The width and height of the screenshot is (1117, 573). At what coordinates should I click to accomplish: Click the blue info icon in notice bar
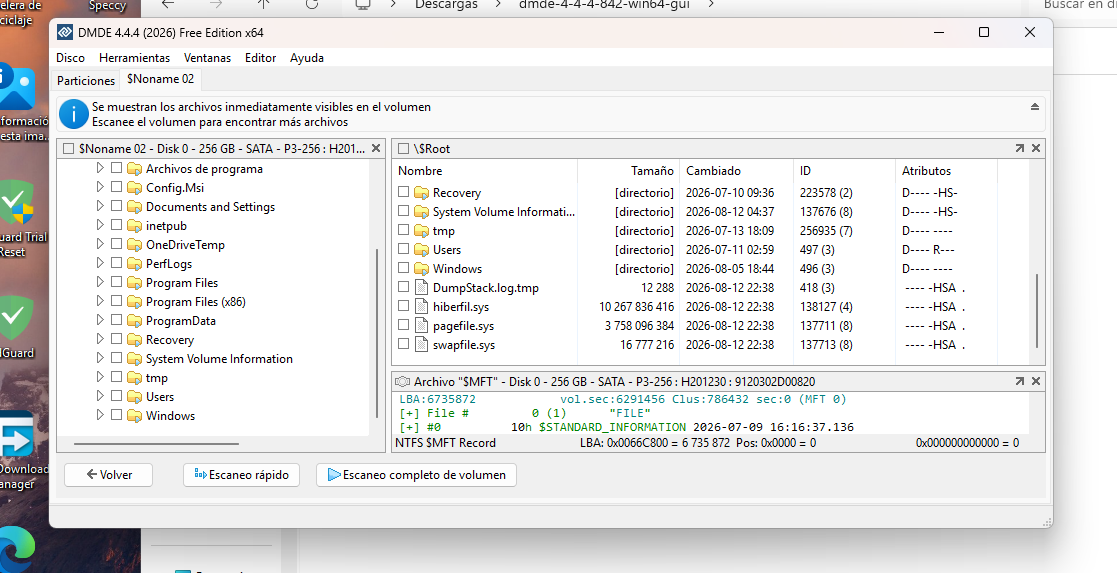point(73,114)
